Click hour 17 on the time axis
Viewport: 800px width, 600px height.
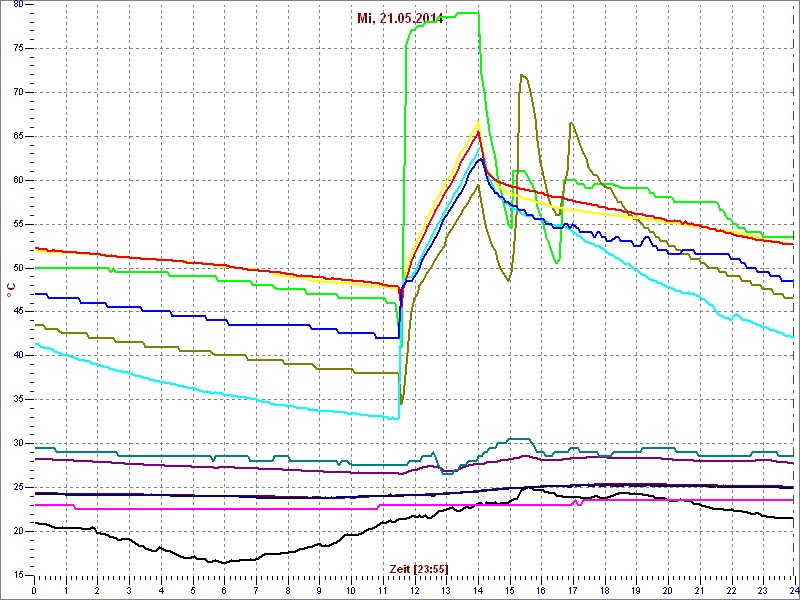click(x=572, y=590)
